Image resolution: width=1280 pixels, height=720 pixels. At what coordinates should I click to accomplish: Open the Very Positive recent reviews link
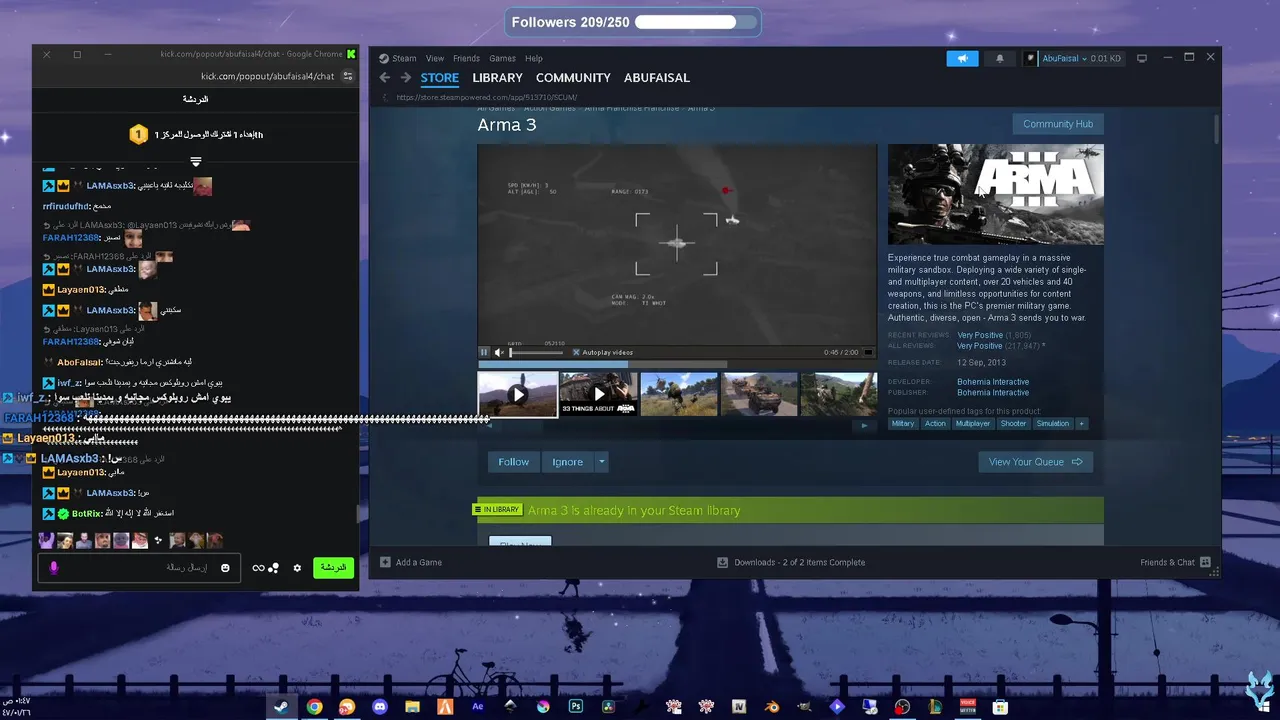(x=980, y=335)
